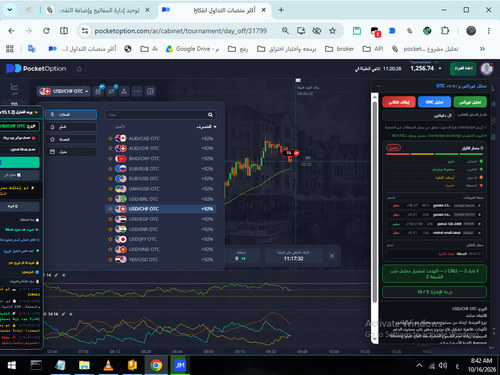Toggle favorite star for EUR/USD OTC

[110, 179]
